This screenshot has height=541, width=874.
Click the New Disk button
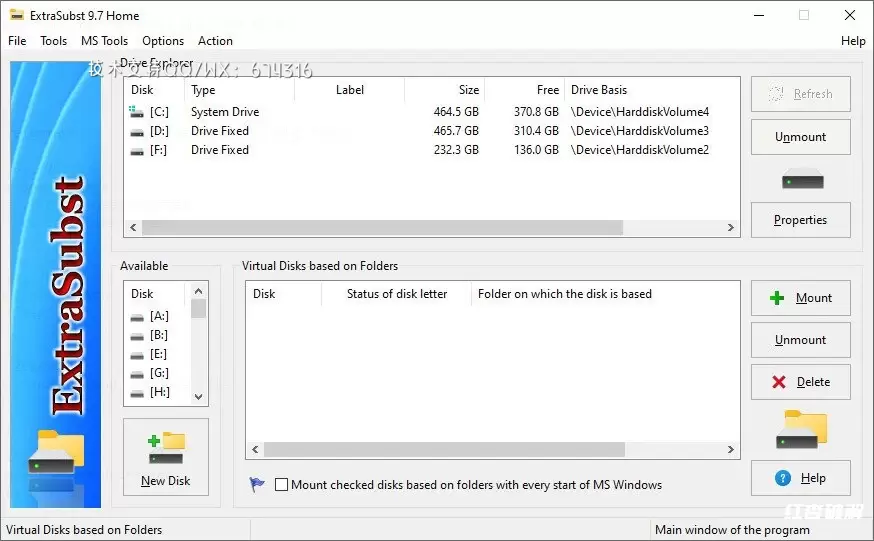pos(166,457)
